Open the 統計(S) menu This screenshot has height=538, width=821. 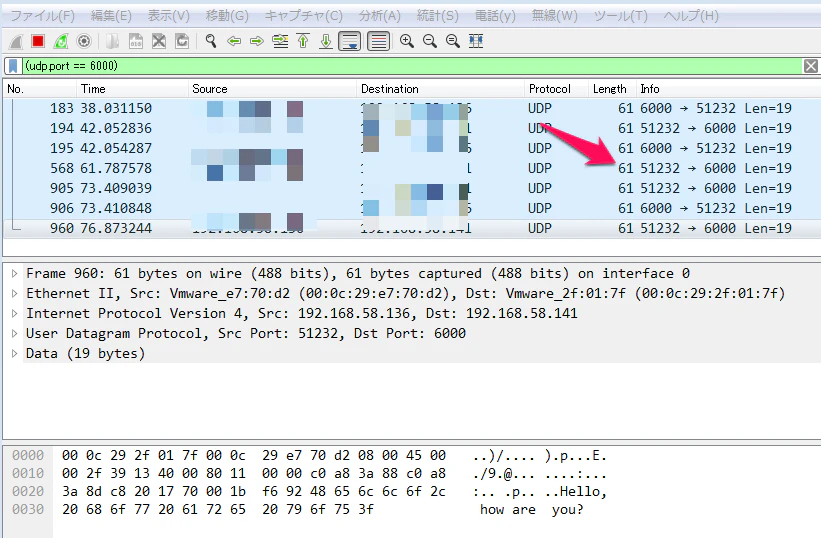438,16
